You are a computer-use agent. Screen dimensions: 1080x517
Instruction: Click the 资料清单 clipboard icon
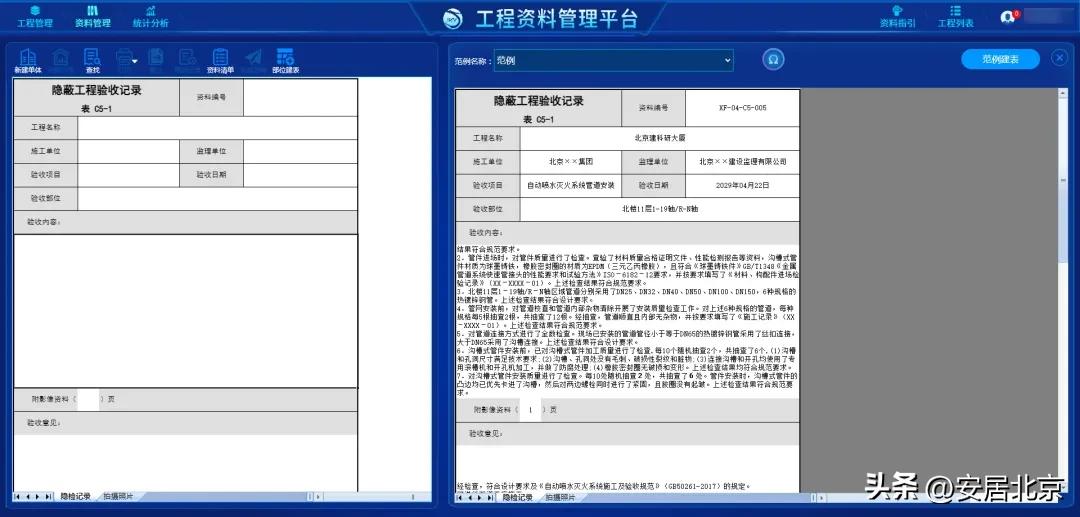(x=220, y=61)
